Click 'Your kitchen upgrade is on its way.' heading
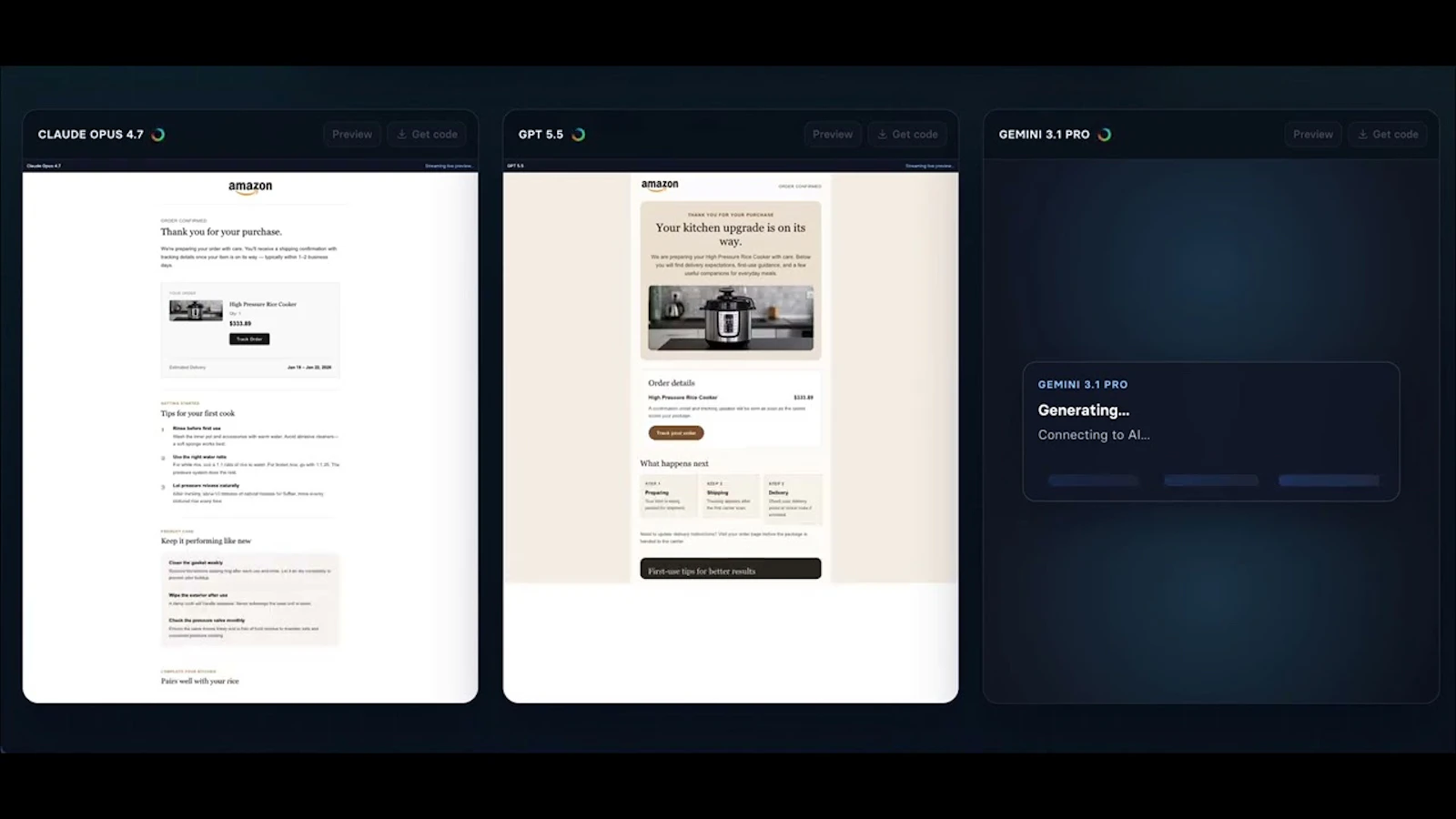The width and height of the screenshot is (1456, 819). [x=731, y=234]
